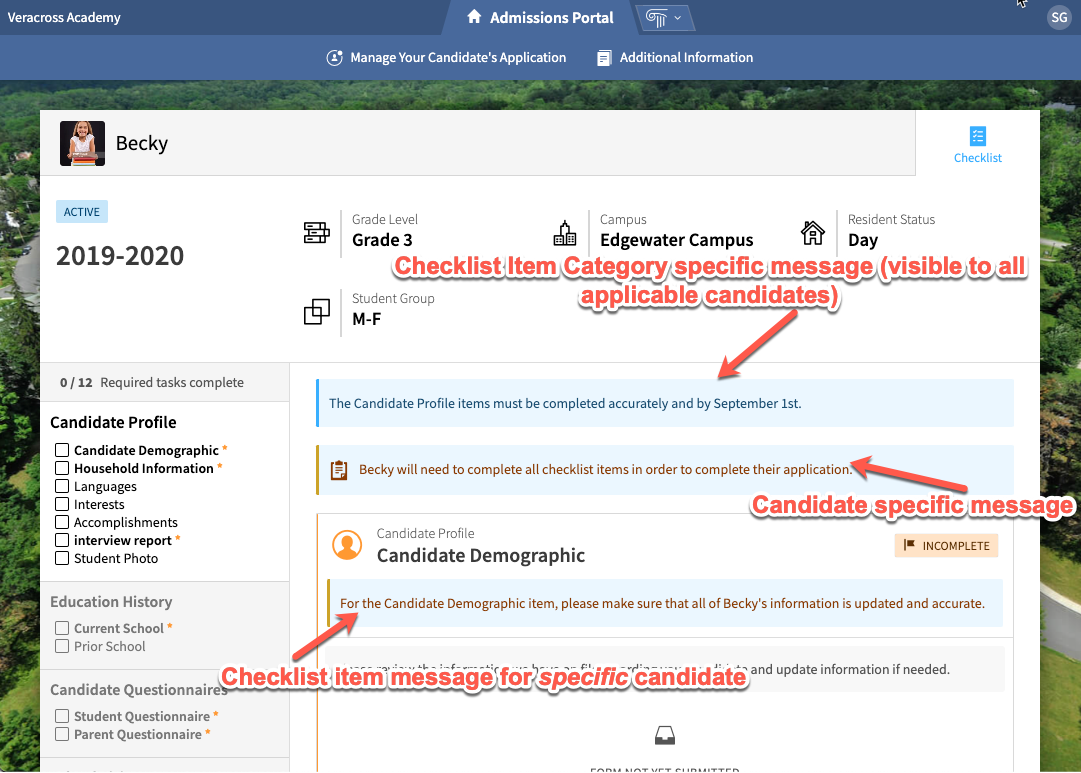Screen dimensions: 1081x773
Task: Check the Candidate Demographic checkbox
Action: [61, 450]
